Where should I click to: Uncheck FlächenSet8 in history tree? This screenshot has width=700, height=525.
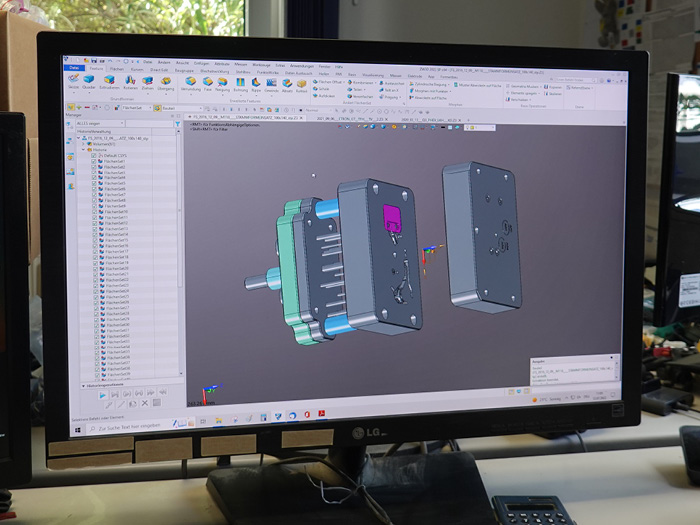94,200
